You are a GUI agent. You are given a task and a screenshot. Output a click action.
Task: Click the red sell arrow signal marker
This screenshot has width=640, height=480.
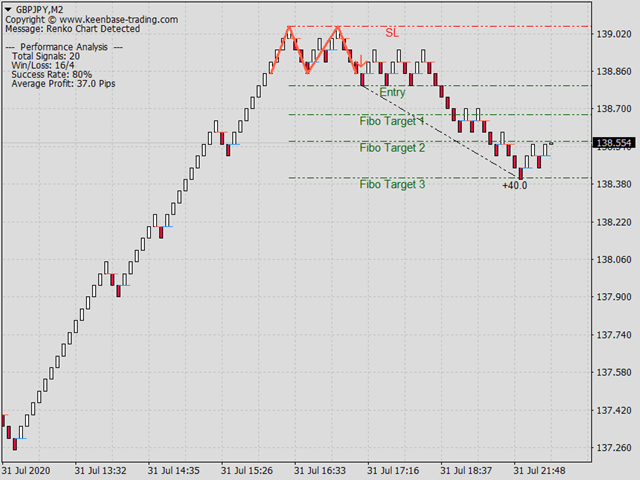pyautogui.click(x=361, y=62)
